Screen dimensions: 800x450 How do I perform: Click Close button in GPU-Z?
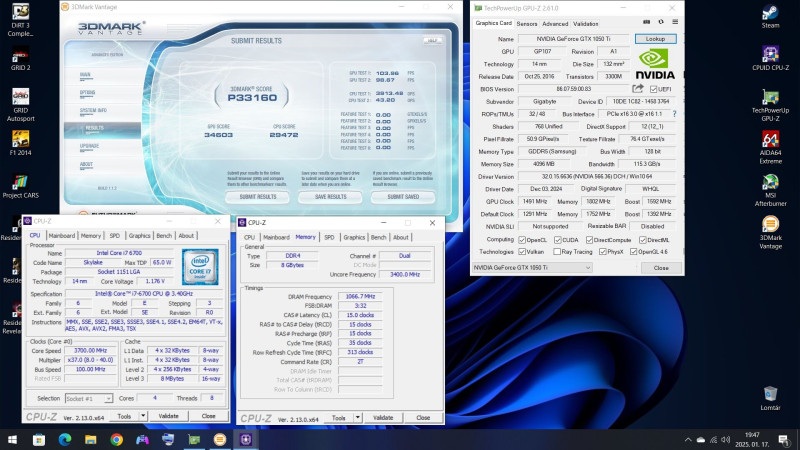click(x=661, y=268)
